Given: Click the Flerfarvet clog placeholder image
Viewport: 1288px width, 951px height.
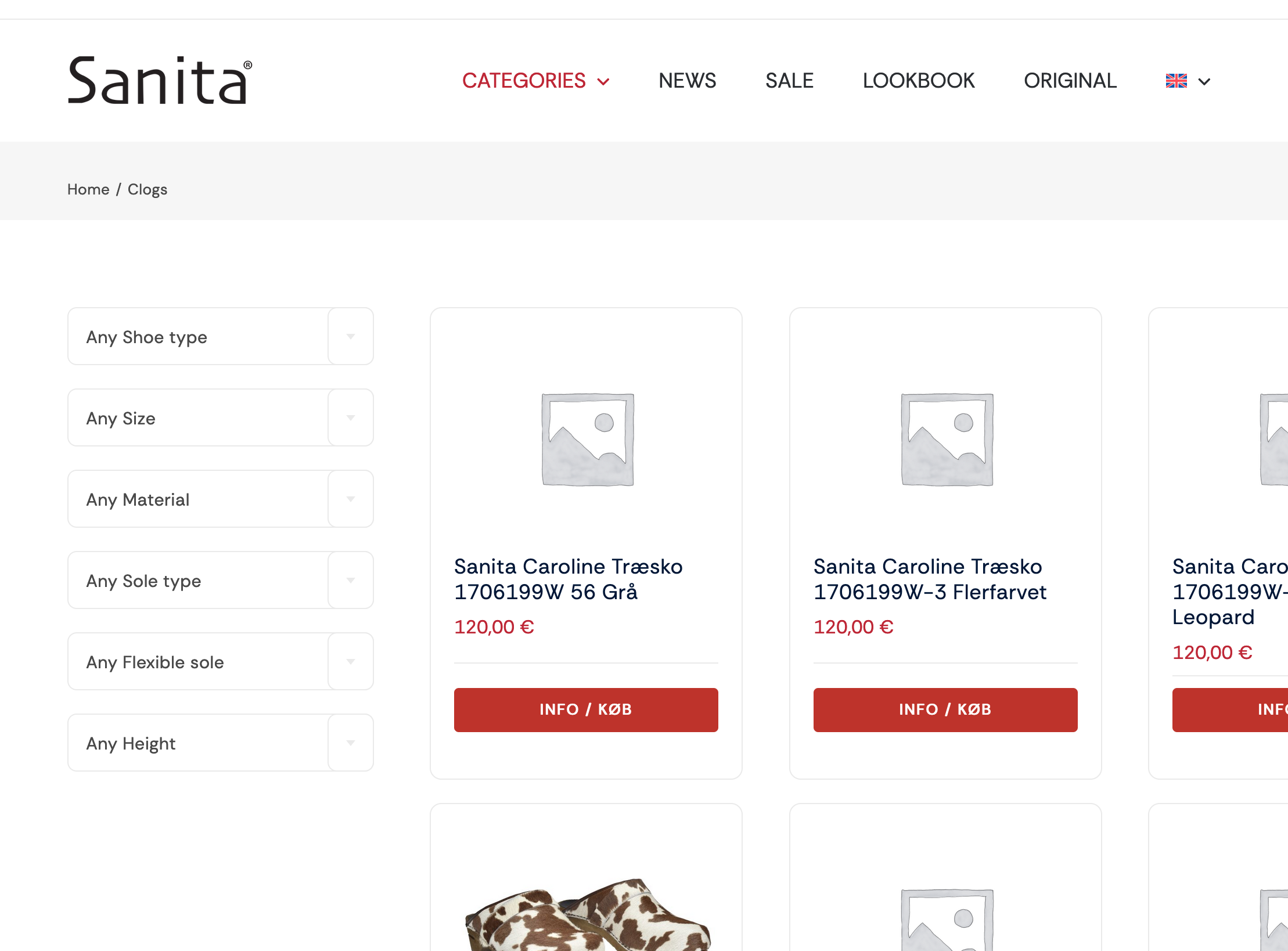Looking at the screenshot, I should pyautogui.click(x=947, y=440).
